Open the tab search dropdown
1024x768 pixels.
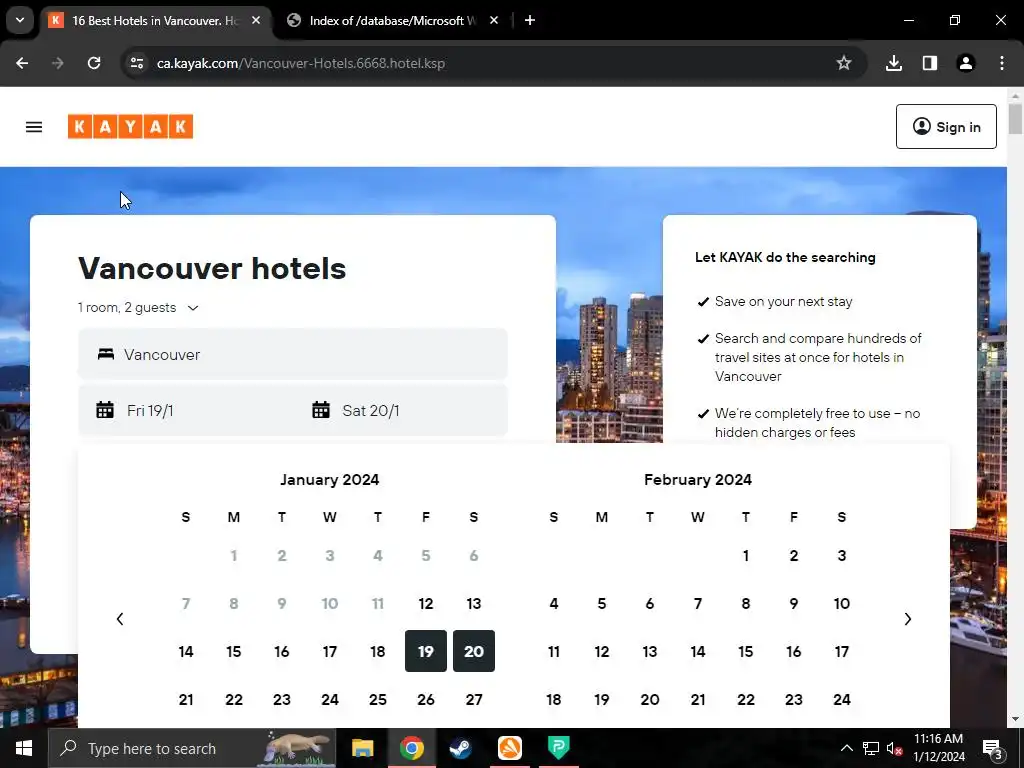[20, 20]
